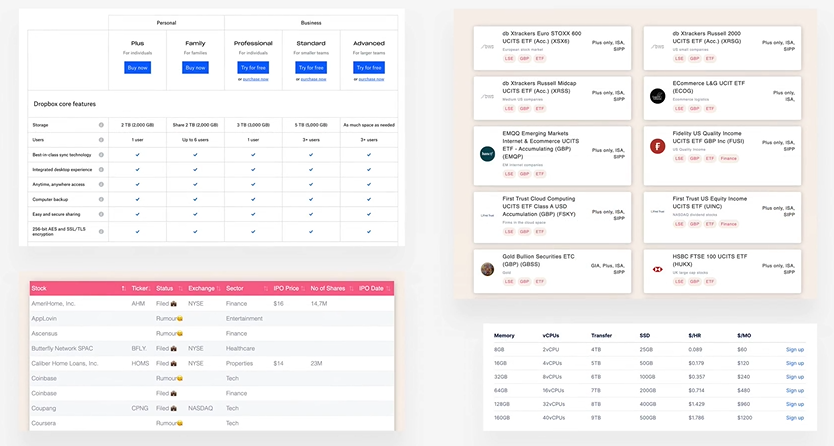Click purchase now link under Professional
The image size is (834, 446).
(x=256, y=79)
